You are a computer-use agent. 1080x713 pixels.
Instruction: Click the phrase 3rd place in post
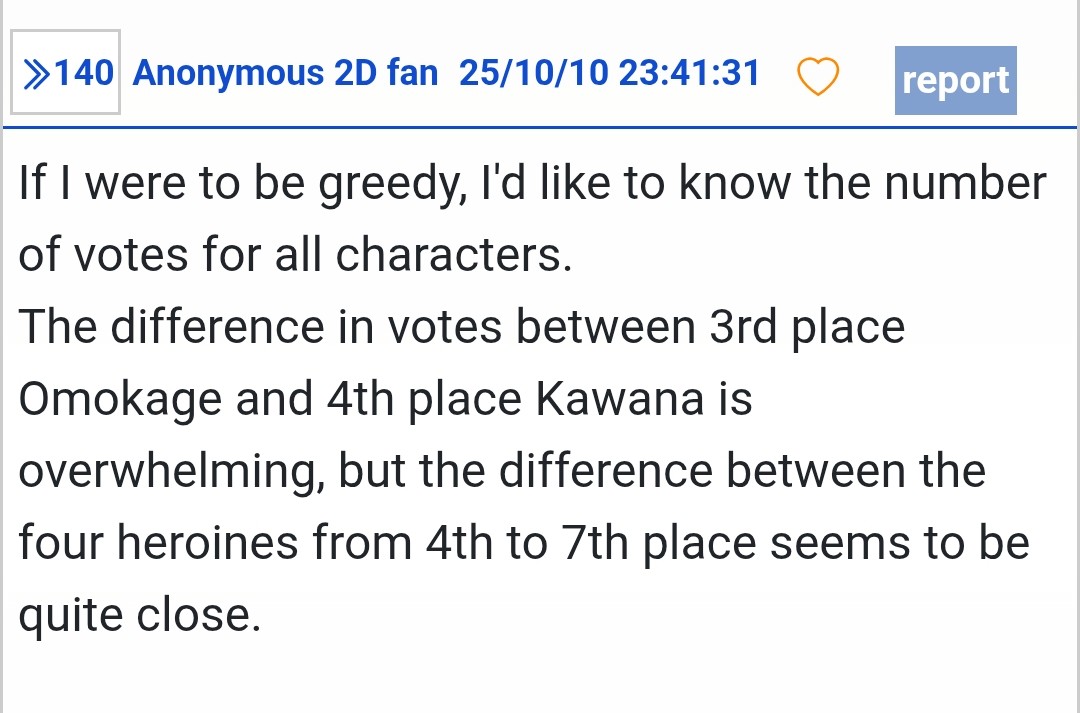[x=807, y=327]
